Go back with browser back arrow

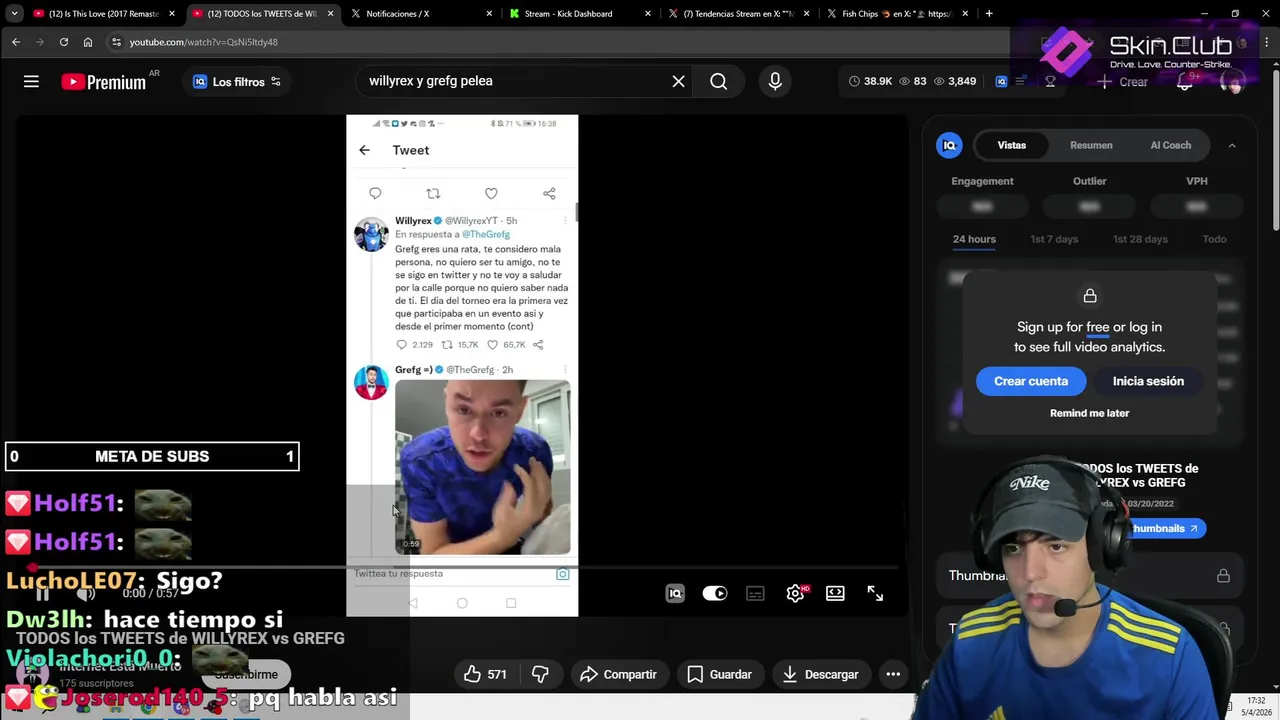tap(16, 42)
